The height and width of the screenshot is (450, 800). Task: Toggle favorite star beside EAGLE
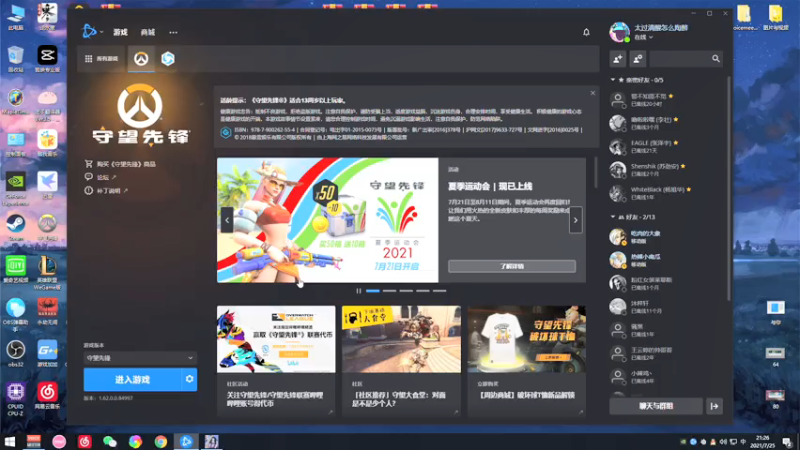[x=676, y=143]
